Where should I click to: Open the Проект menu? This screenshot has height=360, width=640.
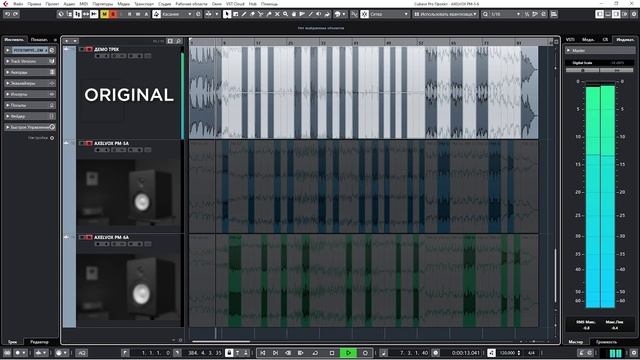click(x=52, y=4)
